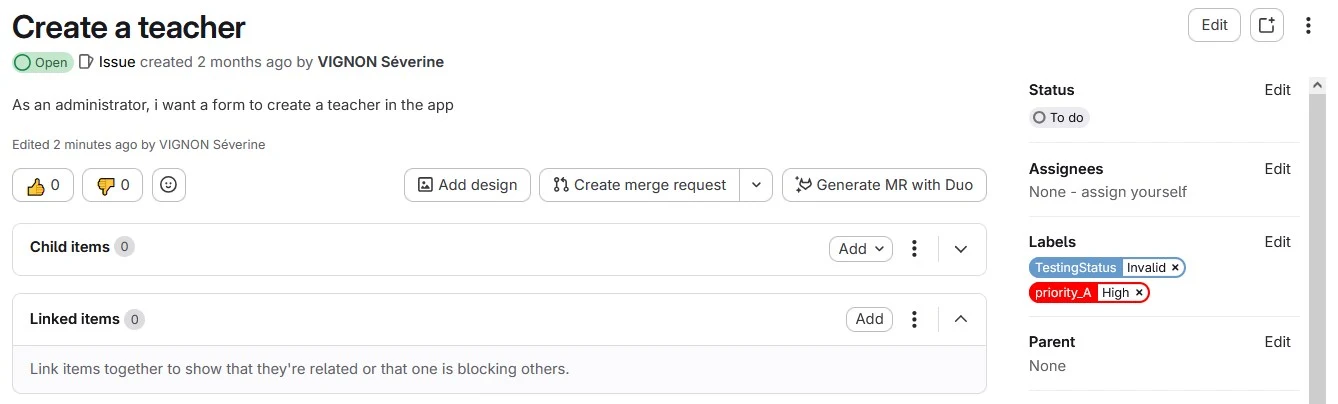Viewport: 1338px width, 404px height.
Task: Click the thumbs down reaction button
Action: tap(113, 185)
